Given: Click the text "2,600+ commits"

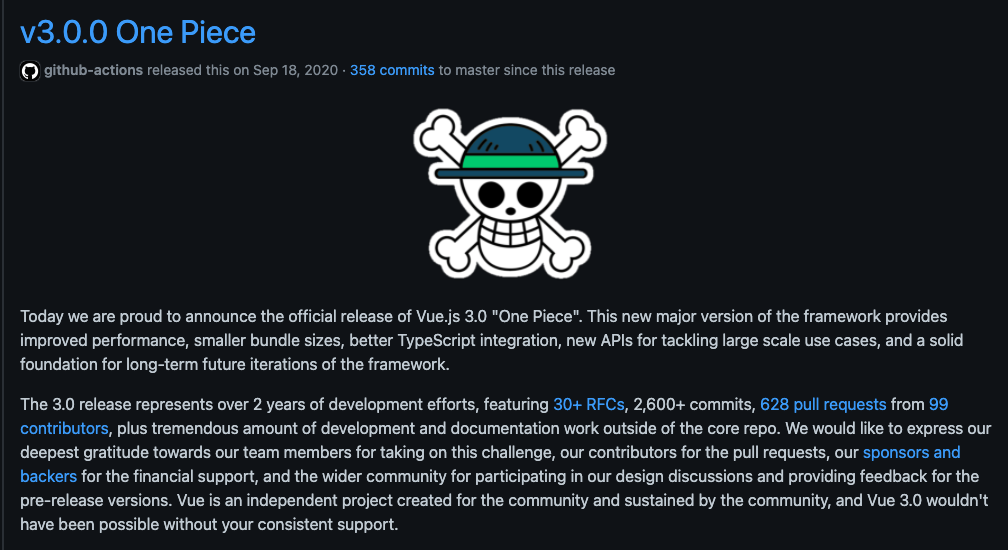Looking at the screenshot, I should [x=693, y=405].
